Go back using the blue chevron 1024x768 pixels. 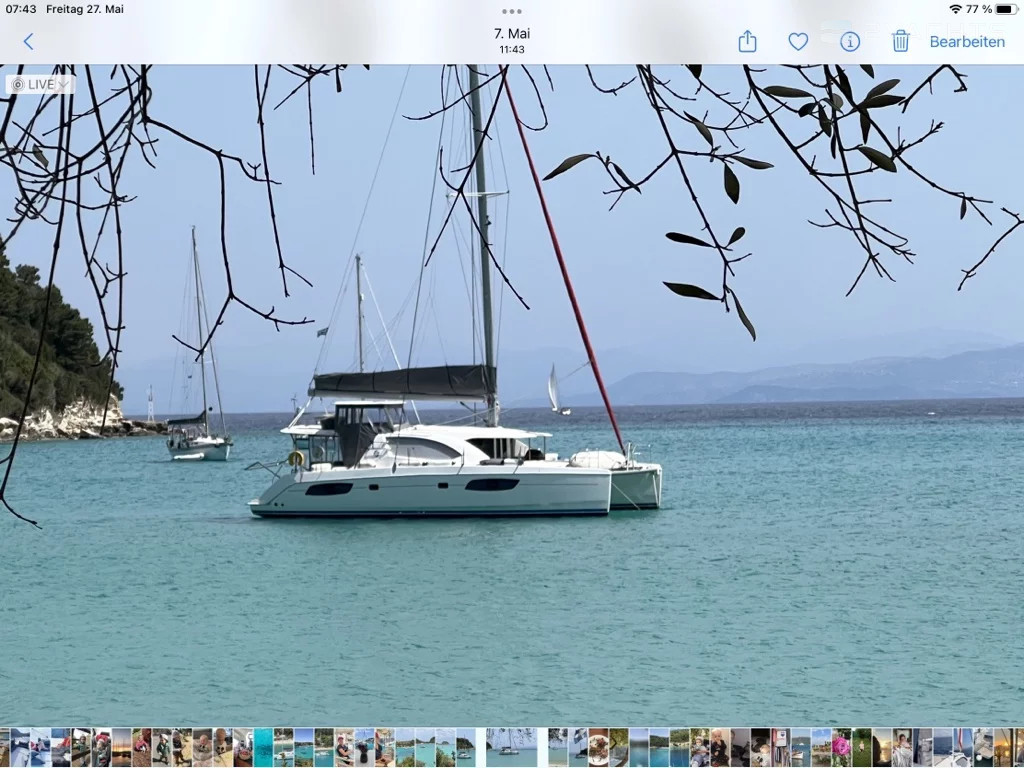coord(28,42)
